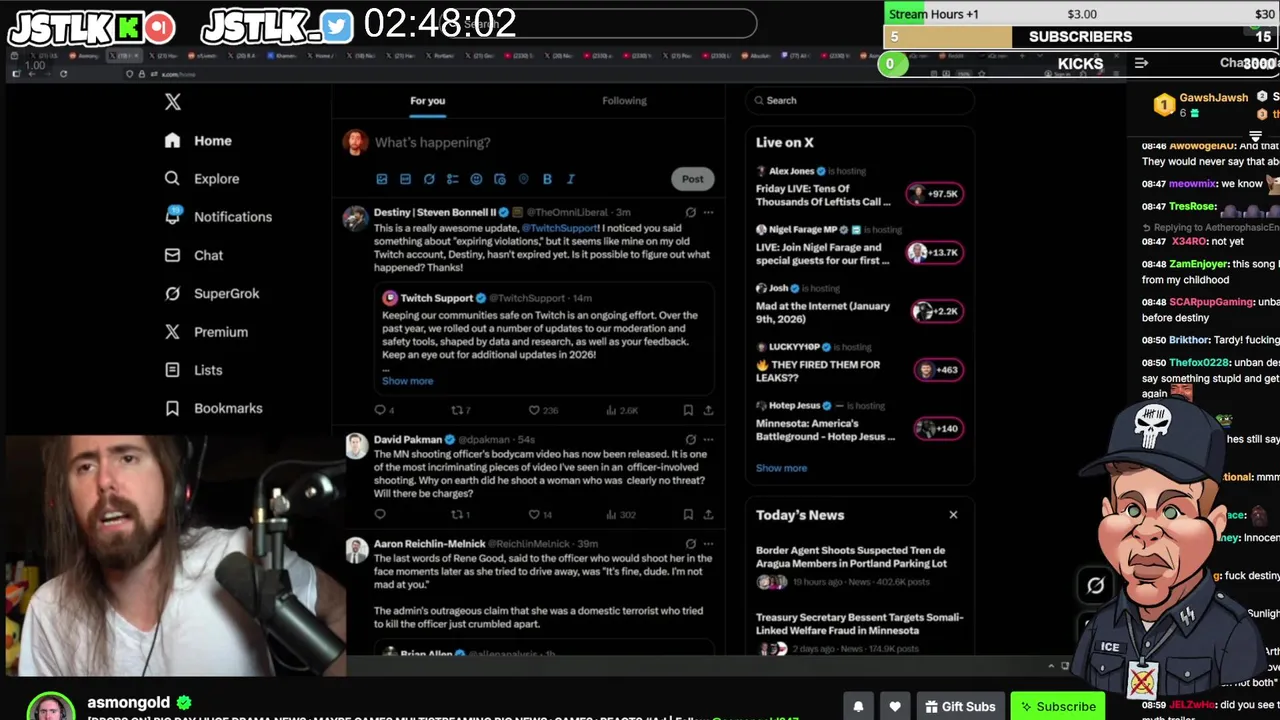This screenshot has width=1280, height=720.
Task: Click Grok icon on David Pakman's post
Action: coord(690,439)
